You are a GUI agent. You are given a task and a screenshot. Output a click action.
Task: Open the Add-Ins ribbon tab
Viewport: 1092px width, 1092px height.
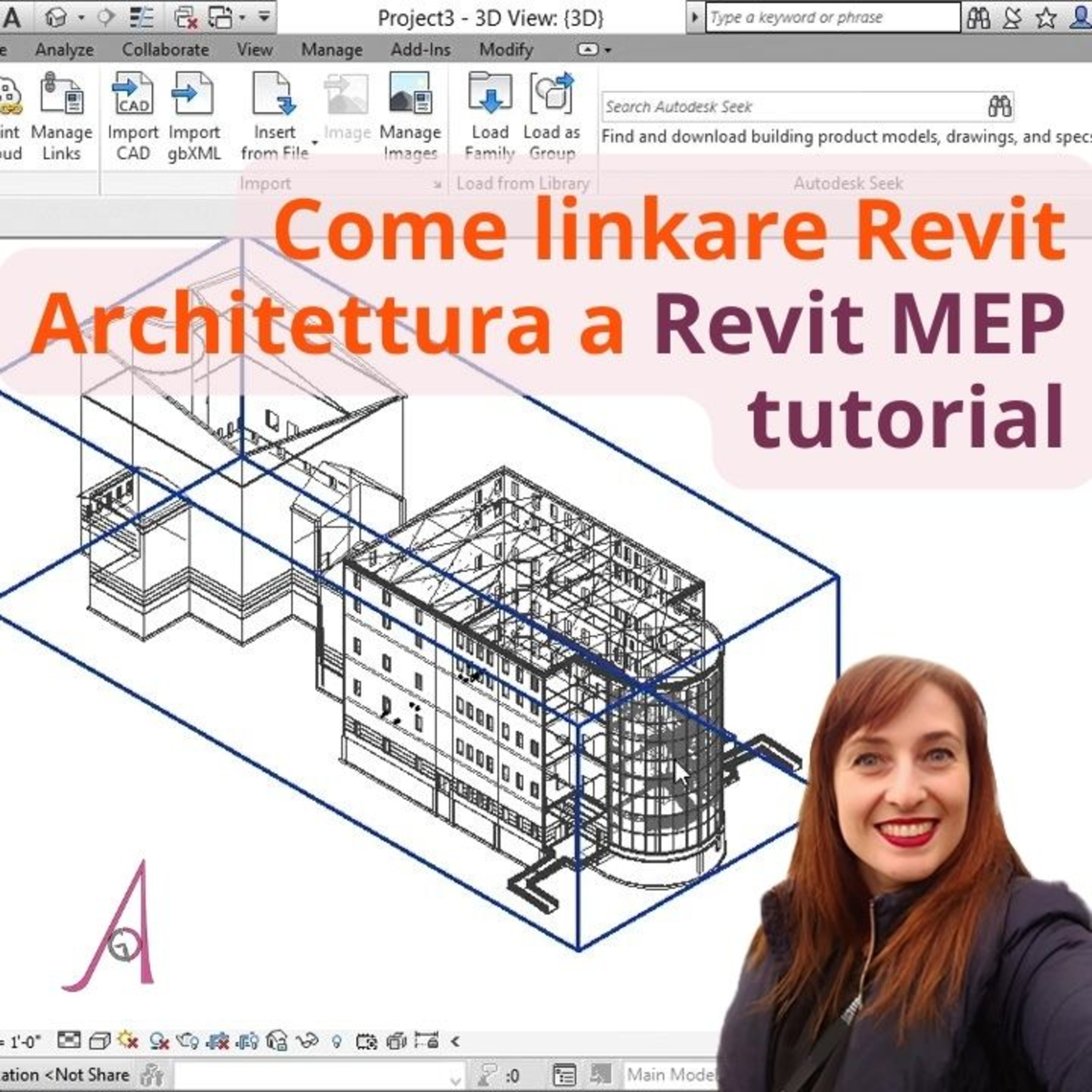[x=421, y=50]
